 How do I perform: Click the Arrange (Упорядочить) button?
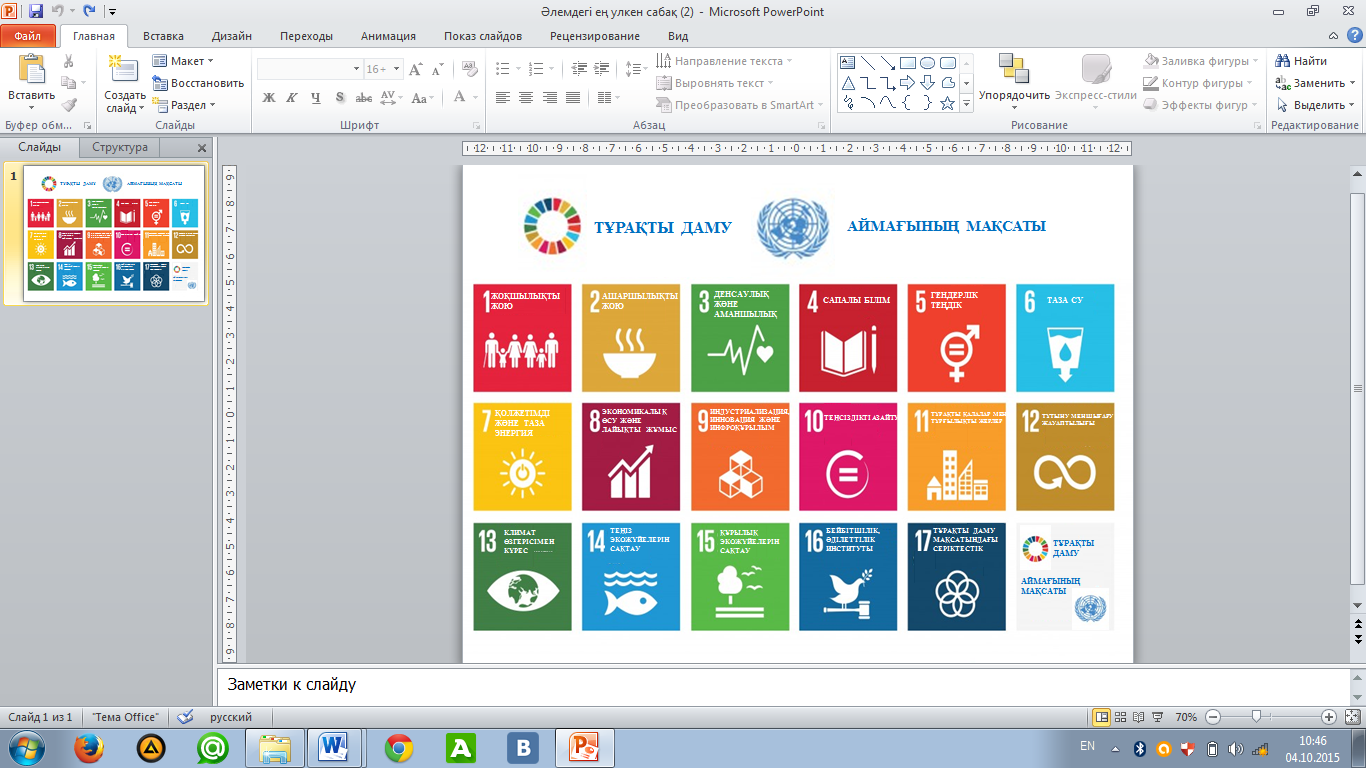pos(1014,82)
